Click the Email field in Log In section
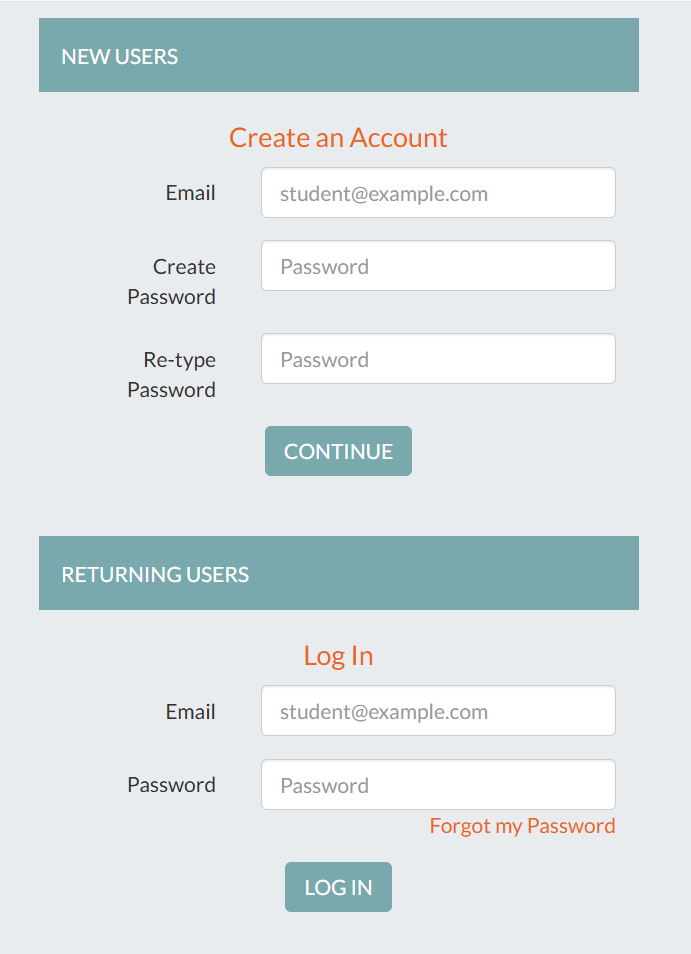 tap(438, 711)
